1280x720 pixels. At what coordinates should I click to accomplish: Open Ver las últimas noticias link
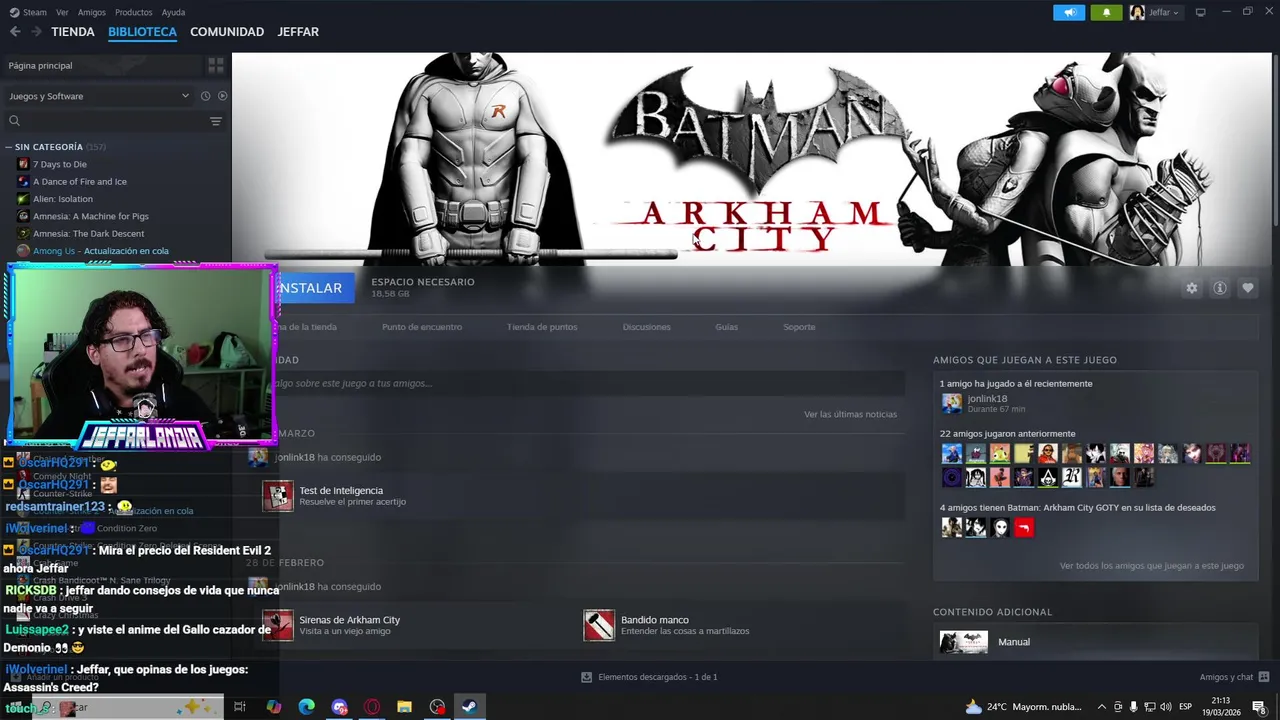[x=850, y=414]
